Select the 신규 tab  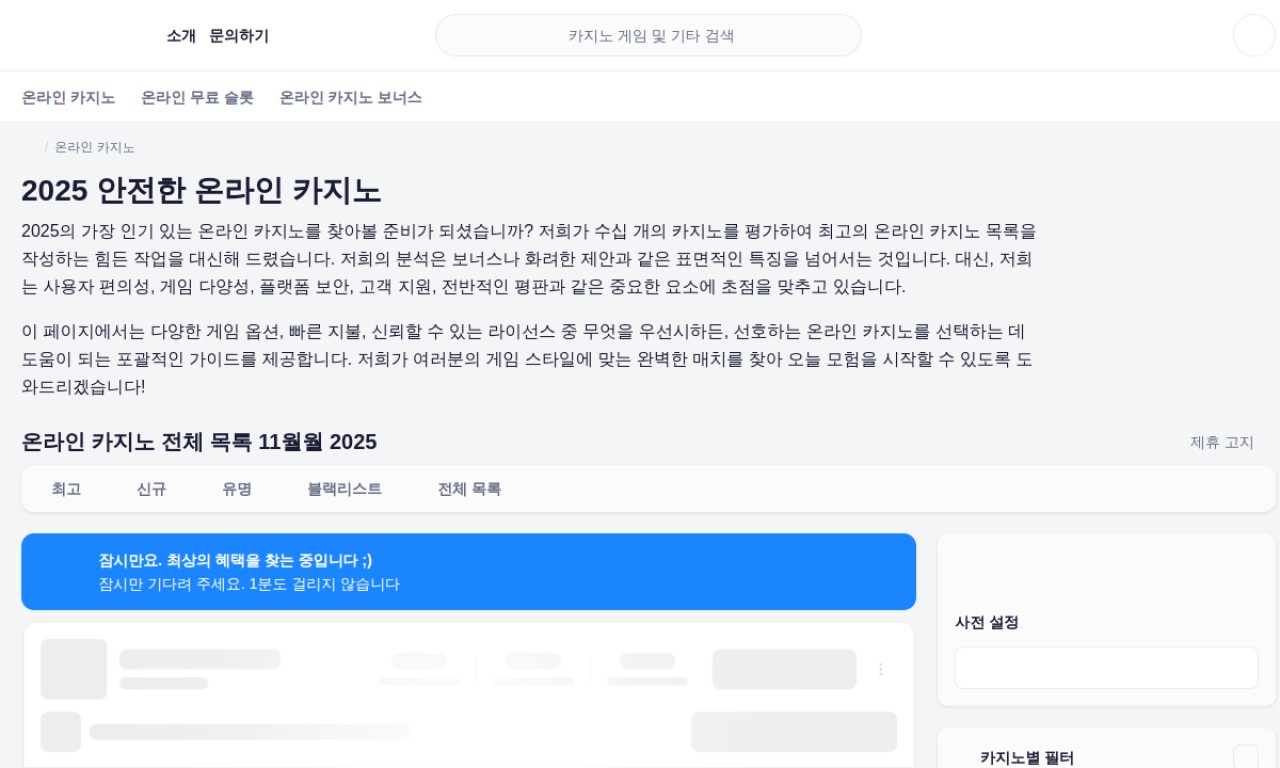click(x=151, y=489)
